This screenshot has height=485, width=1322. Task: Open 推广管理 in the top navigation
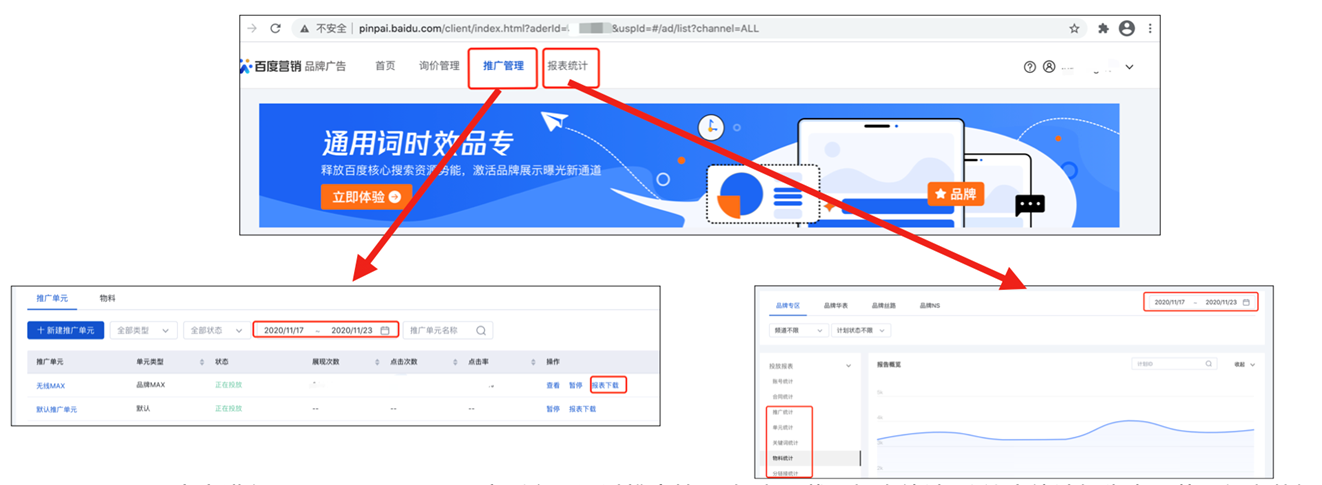(503, 66)
